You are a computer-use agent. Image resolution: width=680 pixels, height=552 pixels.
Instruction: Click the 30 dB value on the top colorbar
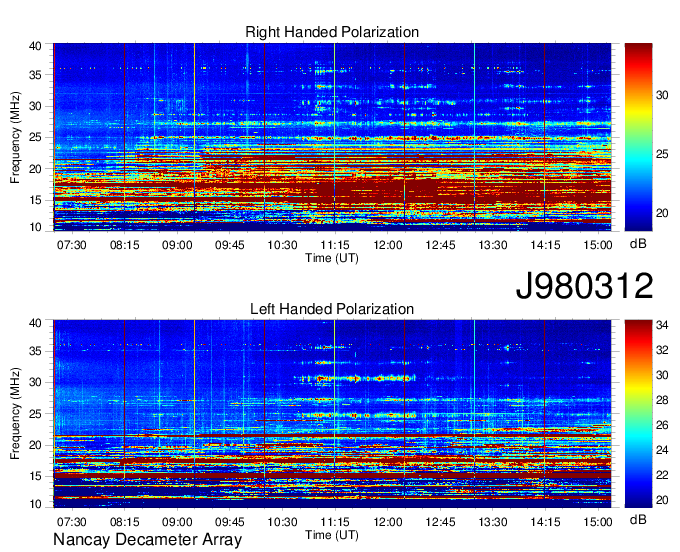pos(662,95)
